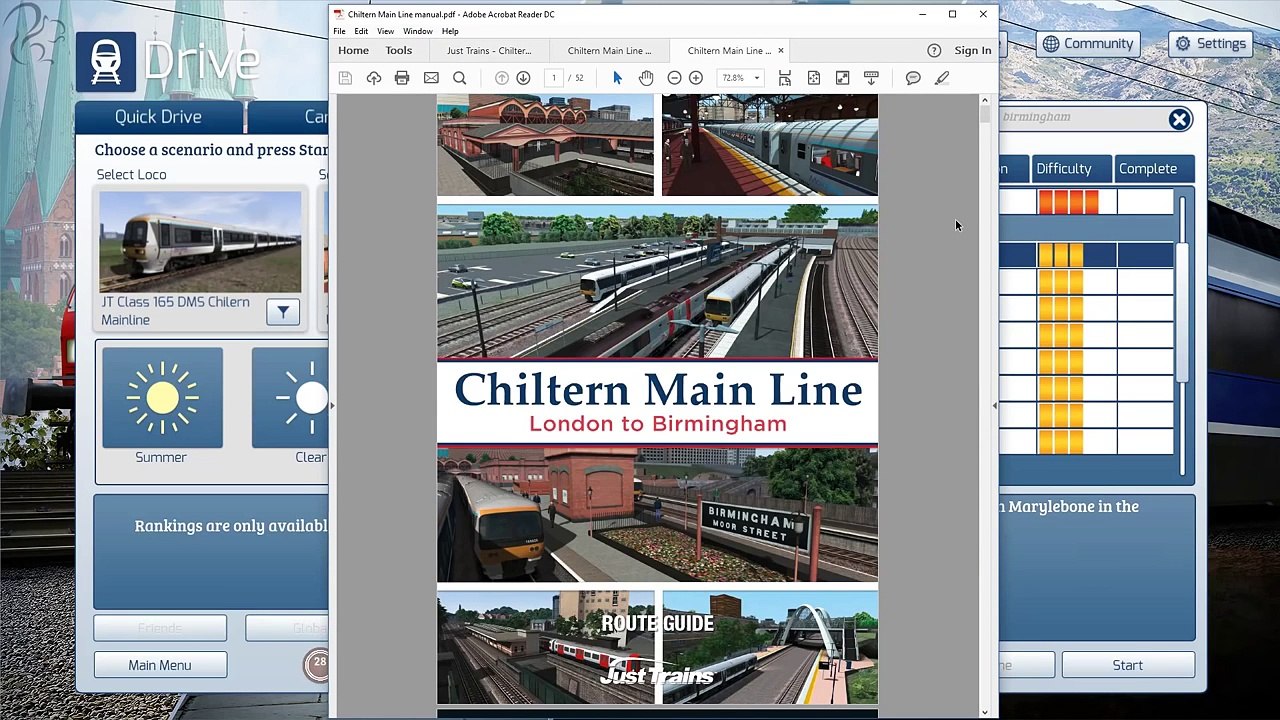Select the Summer season tile
Viewport: 1280px width, 720px height.
[162, 397]
